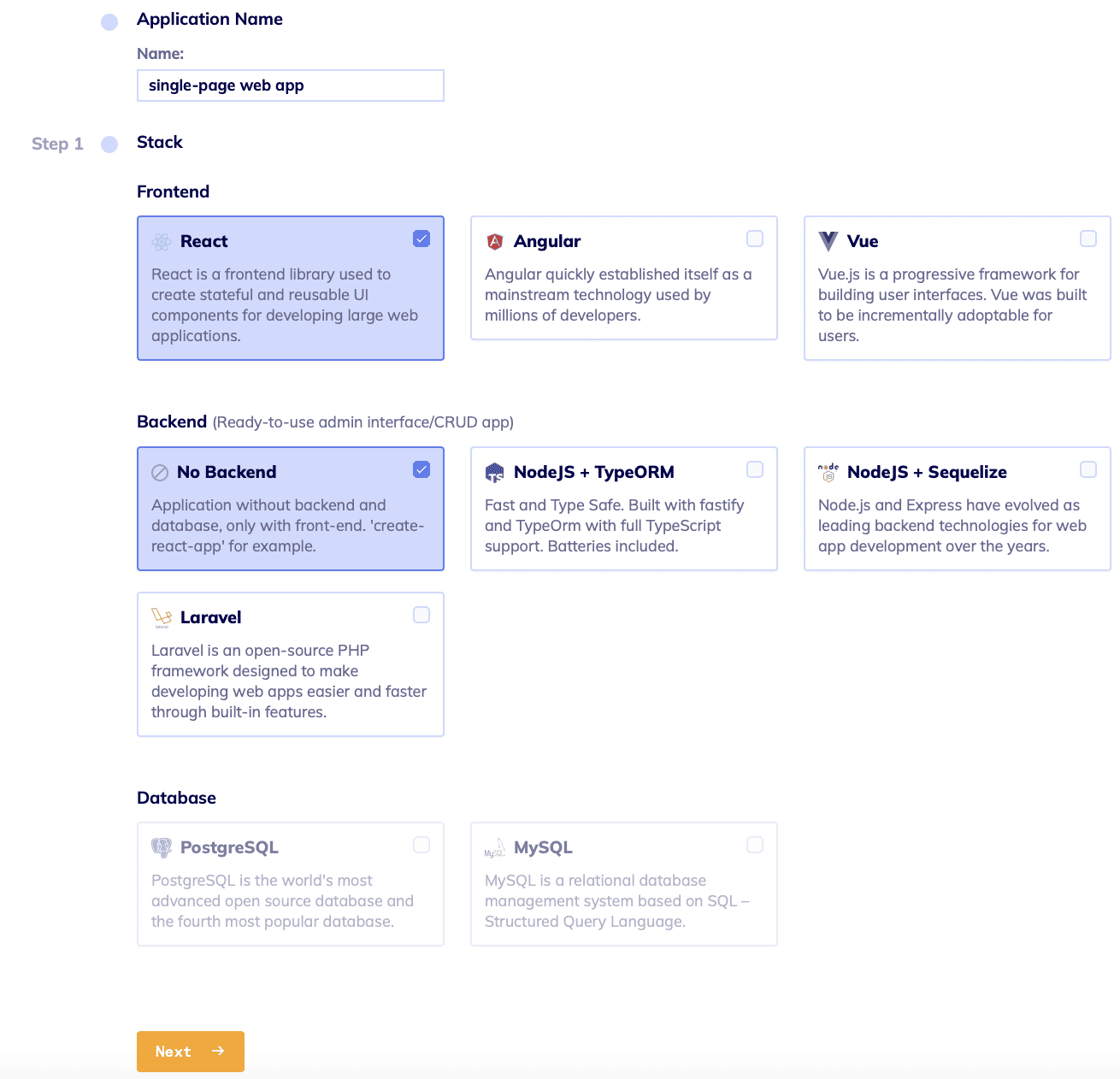
Task: Click the application Name input field
Action: click(290, 85)
